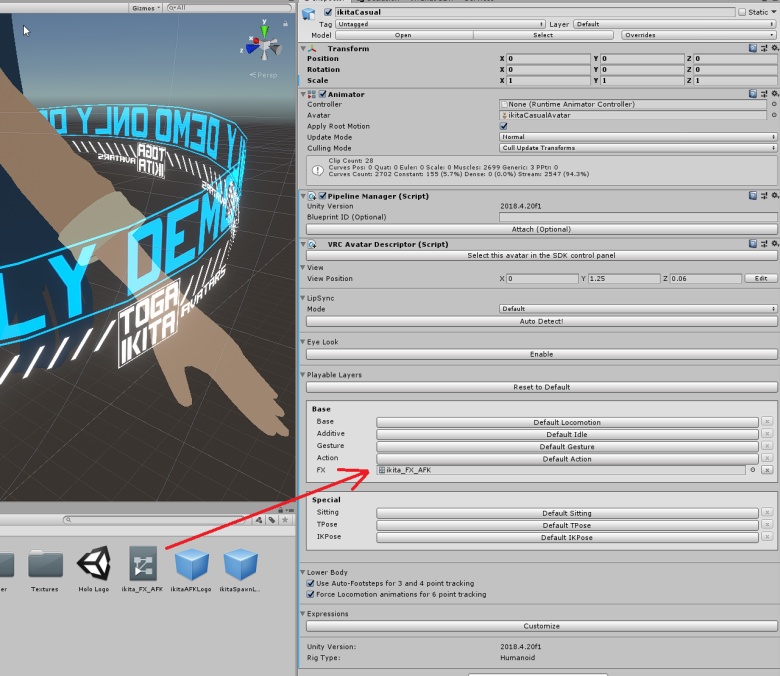Open Animator help reference icon

[x=753, y=94]
